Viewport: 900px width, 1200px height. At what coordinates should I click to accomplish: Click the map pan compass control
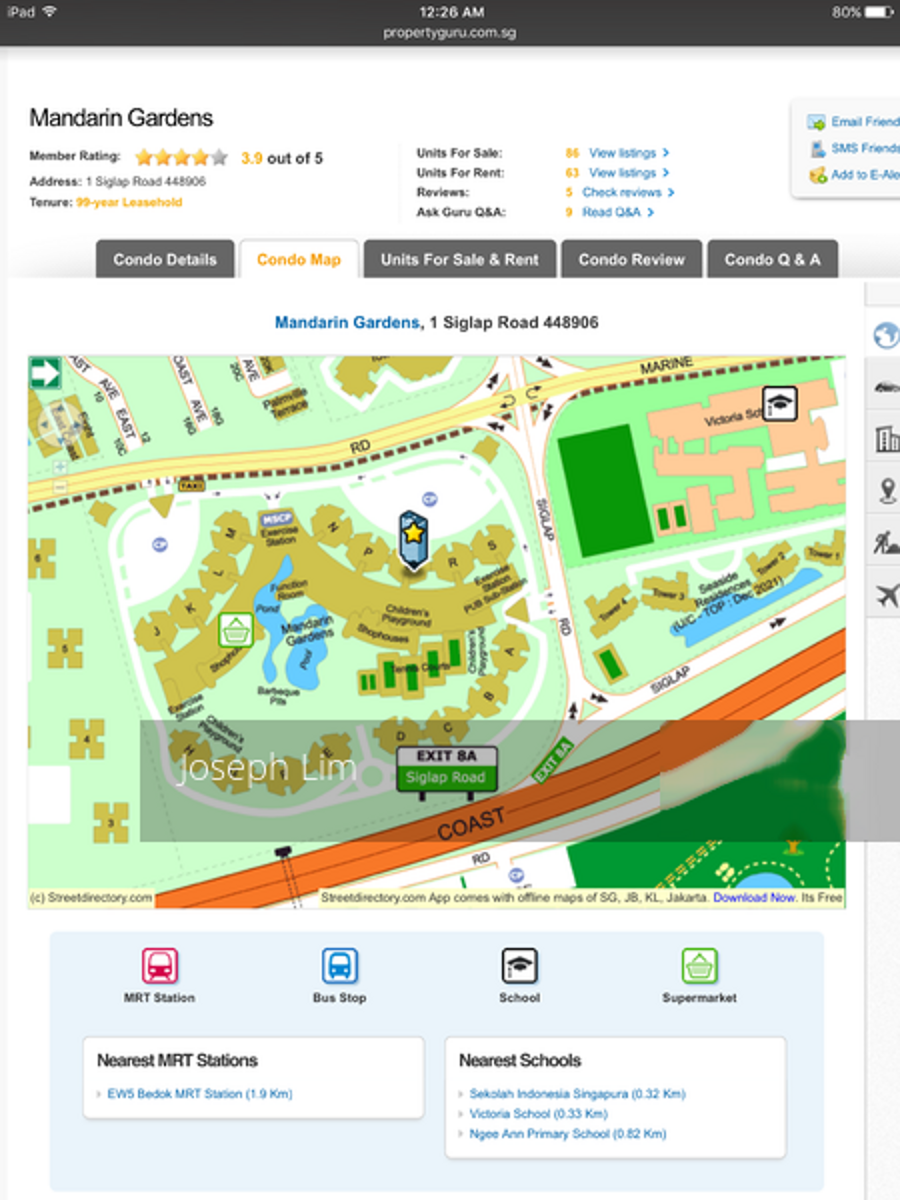click(x=58, y=423)
